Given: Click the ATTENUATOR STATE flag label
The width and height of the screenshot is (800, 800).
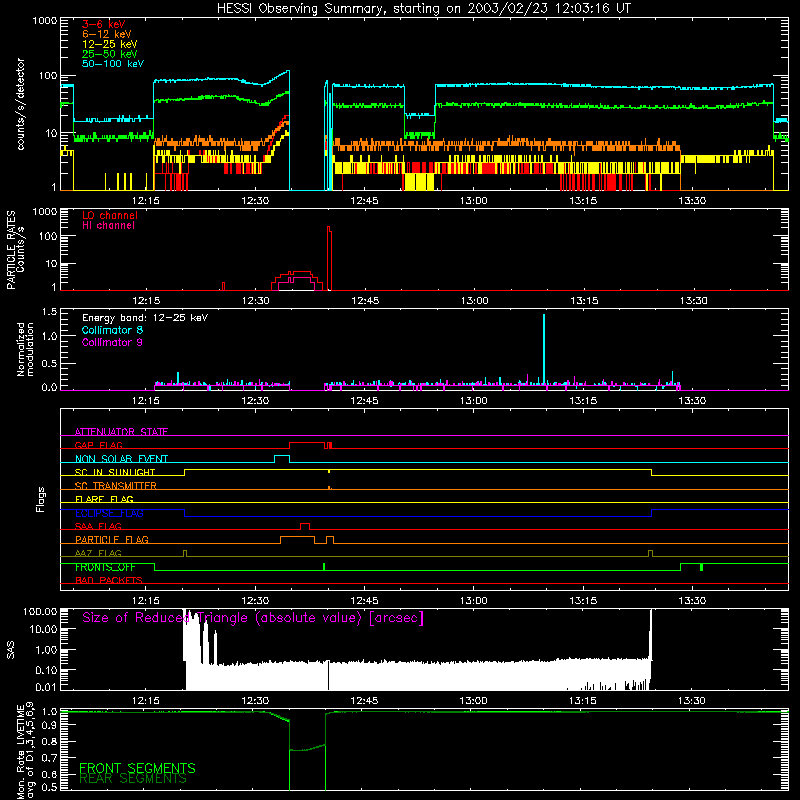Looking at the screenshot, I should click(x=121, y=432).
